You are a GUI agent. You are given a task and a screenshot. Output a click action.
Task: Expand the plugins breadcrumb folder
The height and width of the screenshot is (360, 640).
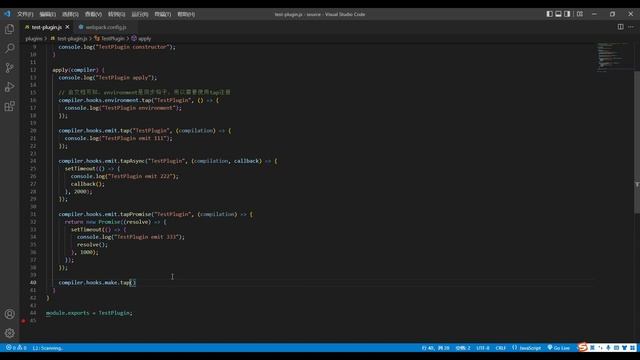click(33, 38)
